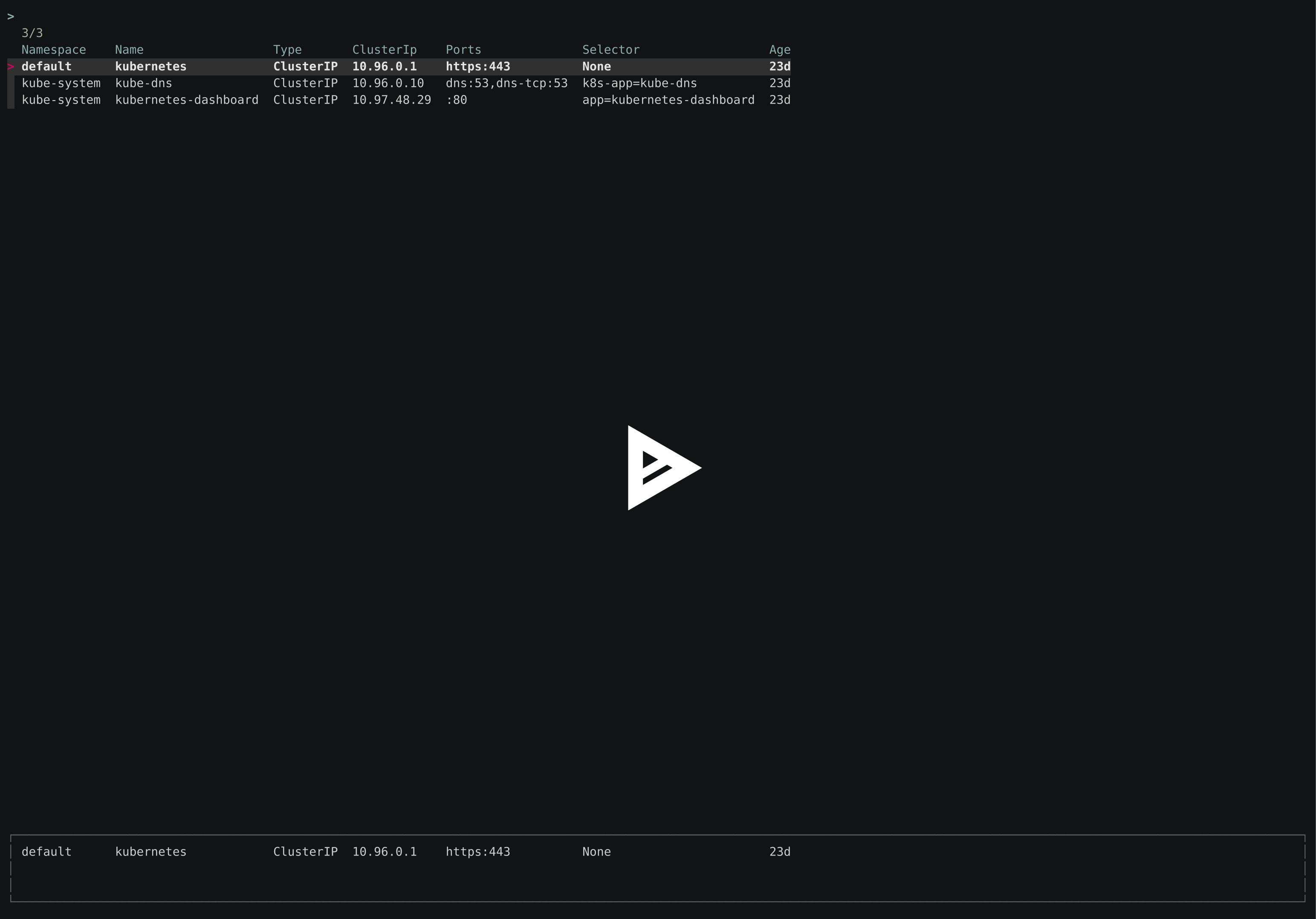Click the 10.96.0.1 cluster IP in highlighted row
The image size is (1316, 919).
point(385,66)
